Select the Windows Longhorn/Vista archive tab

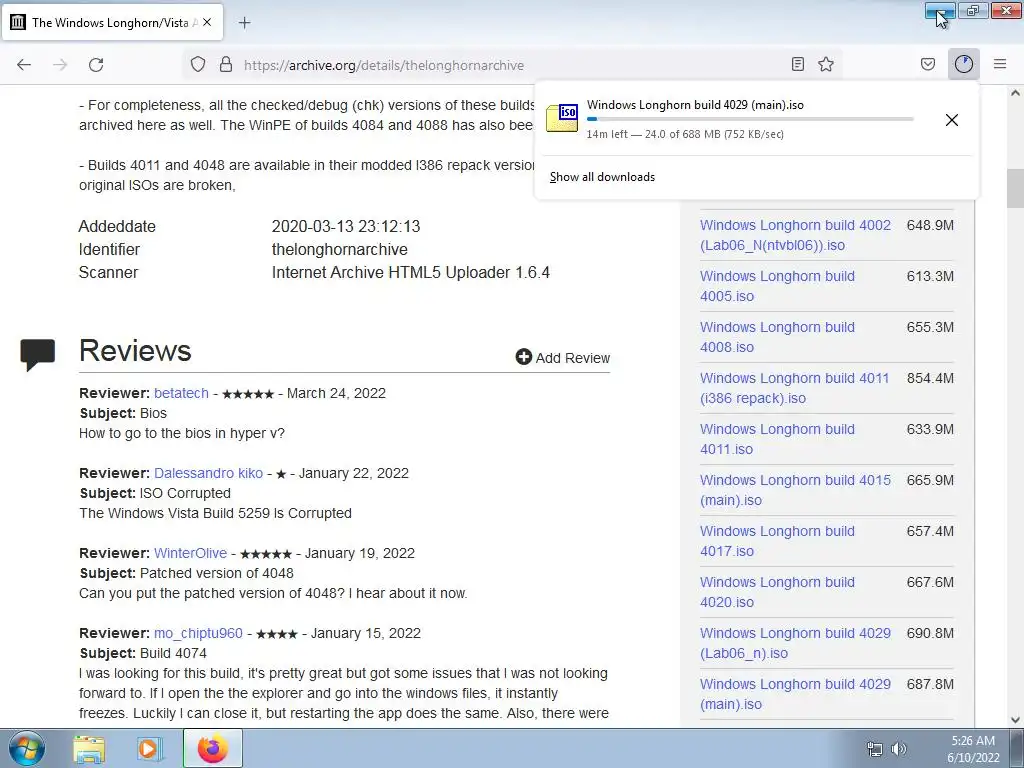pos(112,22)
